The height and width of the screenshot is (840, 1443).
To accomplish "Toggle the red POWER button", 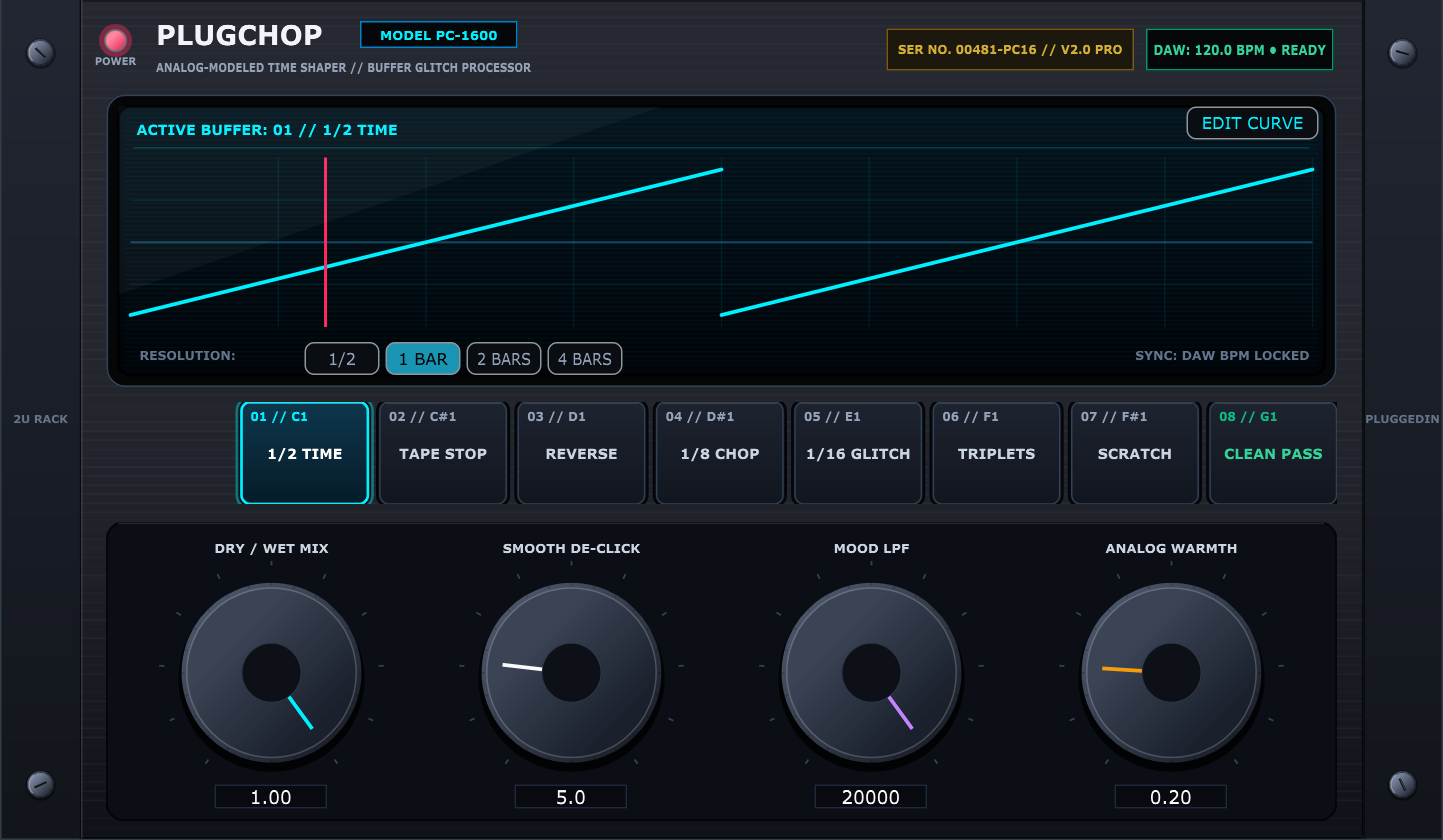I will click(x=116, y=40).
